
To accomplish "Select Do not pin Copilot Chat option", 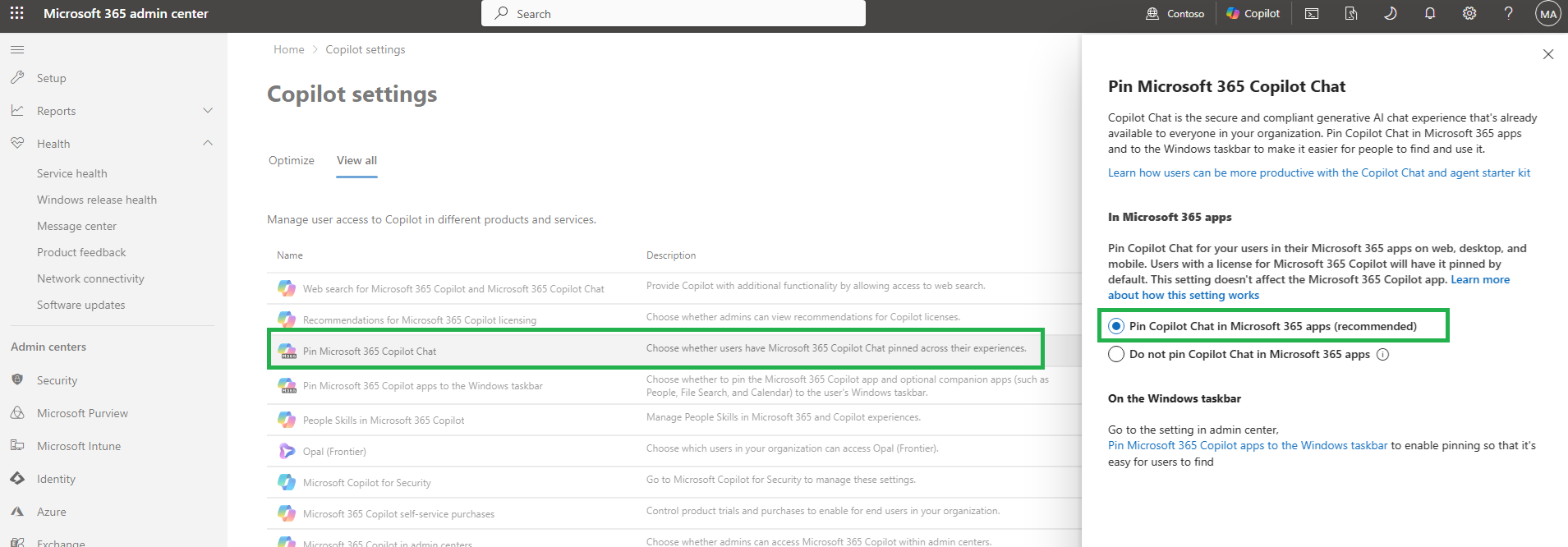I will [1116, 354].
